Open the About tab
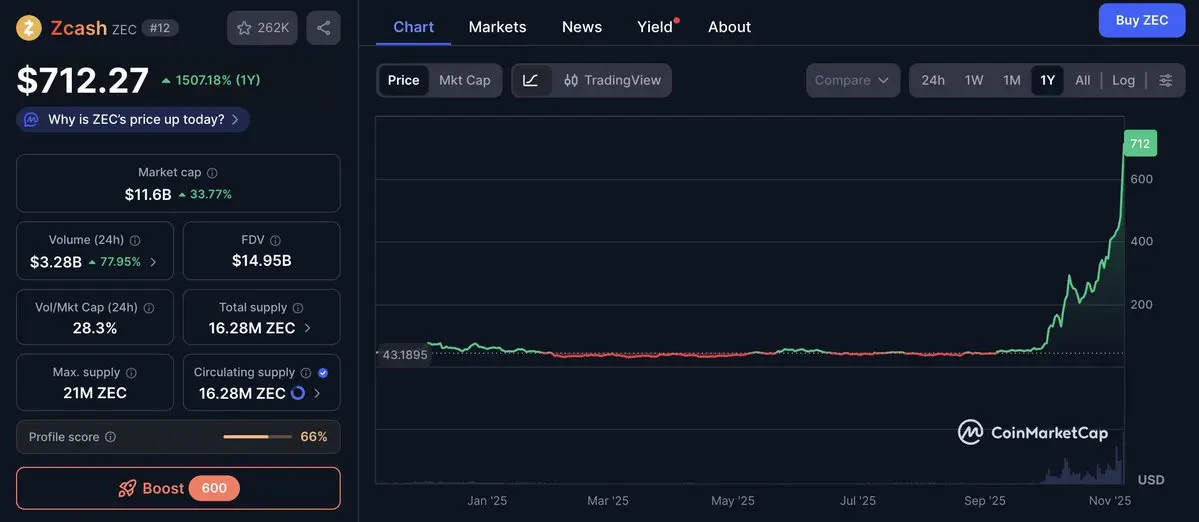Viewport: 1199px width, 522px height. (729, 27)
